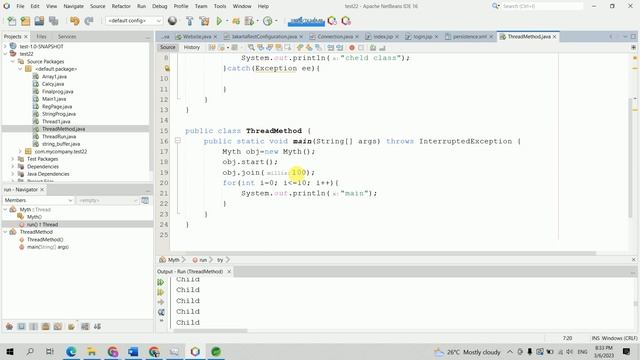The image size is (640, 360).
Task: Collapse the default package node
Action: 20,69
